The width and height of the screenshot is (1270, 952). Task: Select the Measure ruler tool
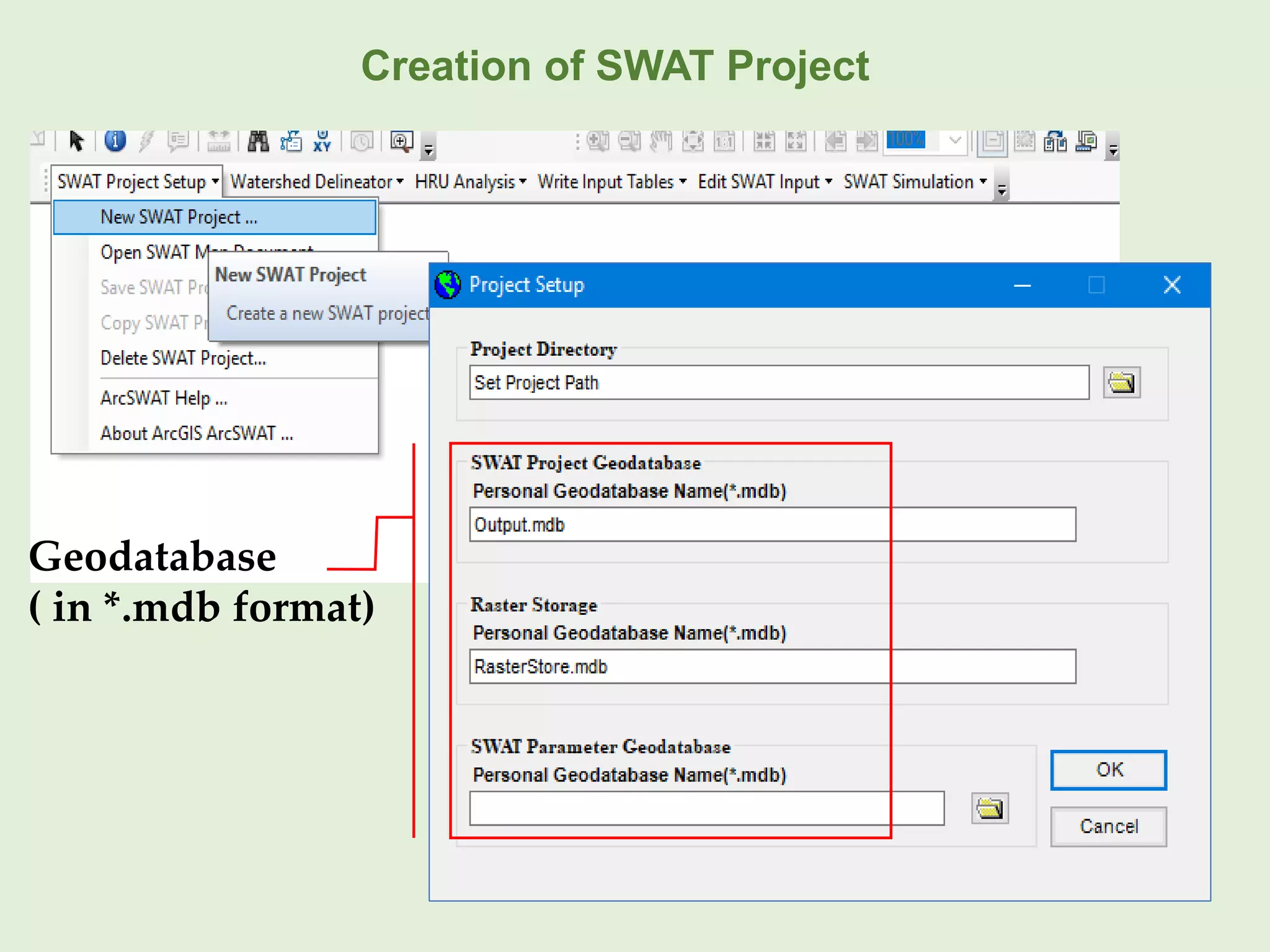pos(218,141)
